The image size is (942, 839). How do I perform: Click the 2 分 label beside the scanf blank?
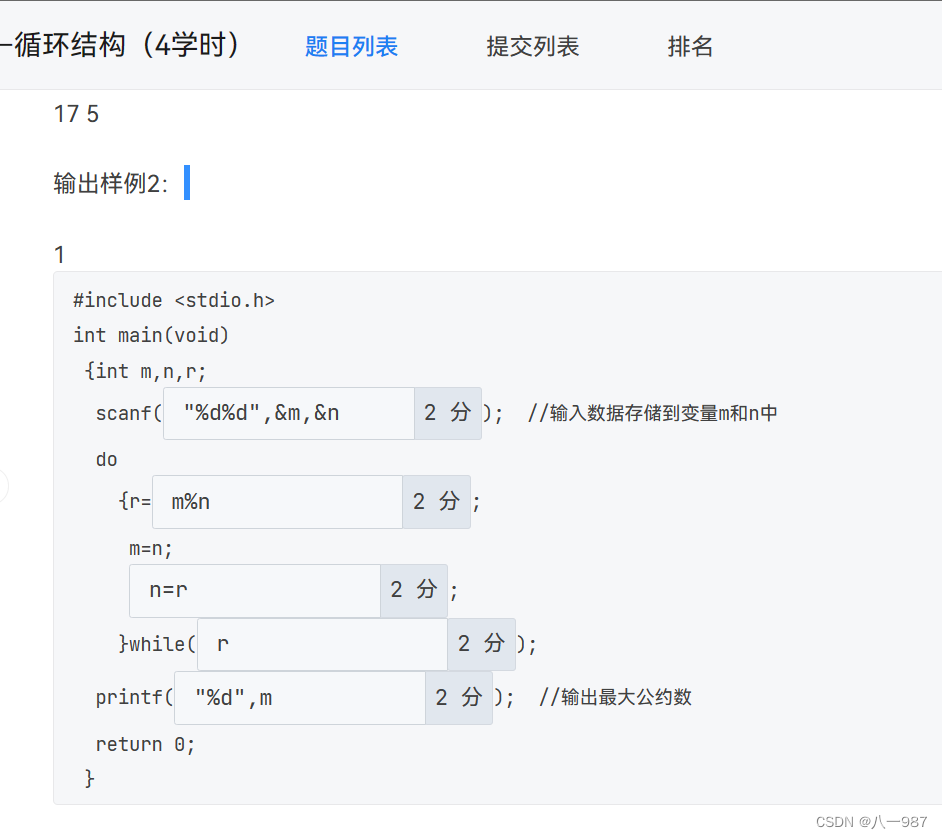click(447, 413)
